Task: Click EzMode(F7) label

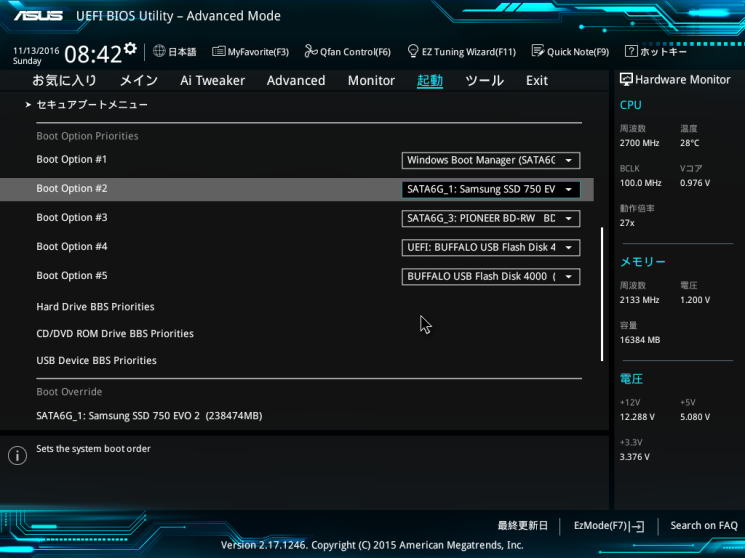Action: pyautogui.click(x=601, y=526)
